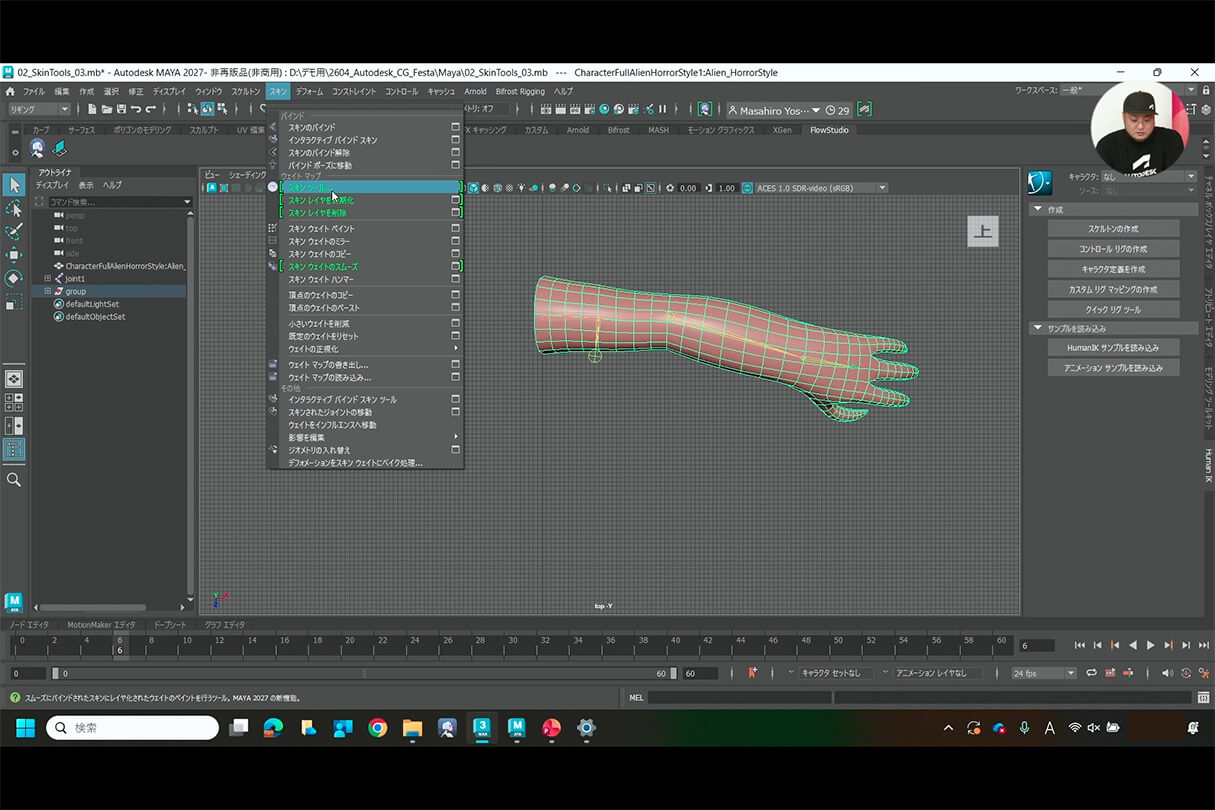Select the Paint Selection tool

(14, 231)
